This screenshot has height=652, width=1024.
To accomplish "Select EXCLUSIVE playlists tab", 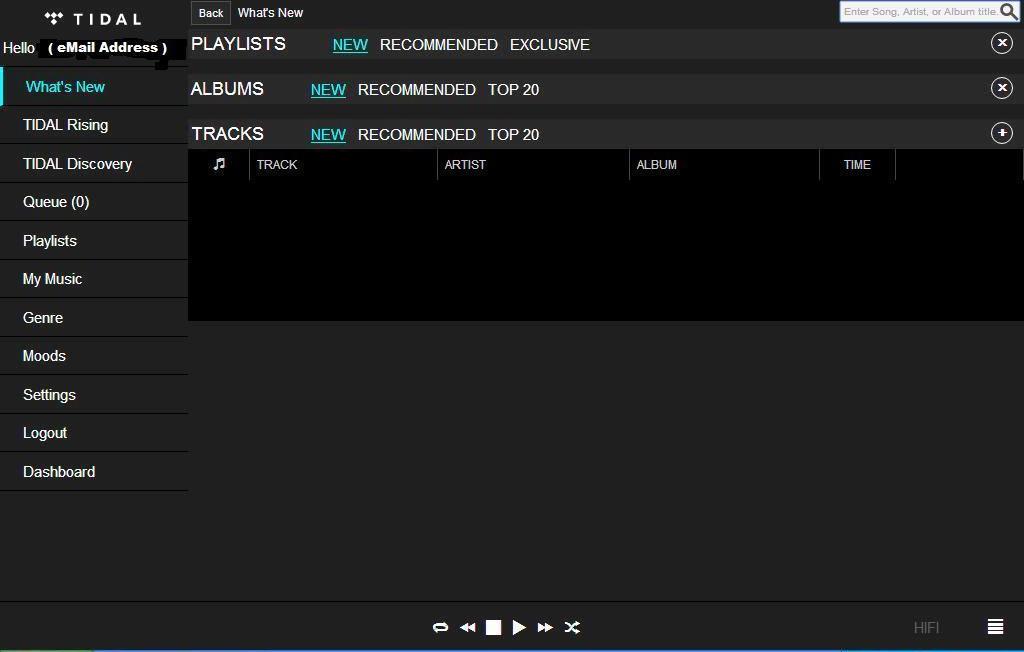I will click(550, 44).
